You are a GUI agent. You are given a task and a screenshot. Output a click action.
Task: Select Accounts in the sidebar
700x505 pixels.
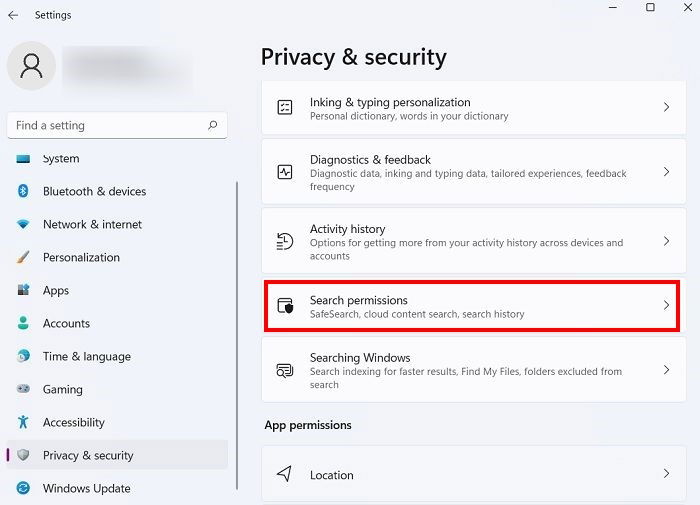pos(66,323)
